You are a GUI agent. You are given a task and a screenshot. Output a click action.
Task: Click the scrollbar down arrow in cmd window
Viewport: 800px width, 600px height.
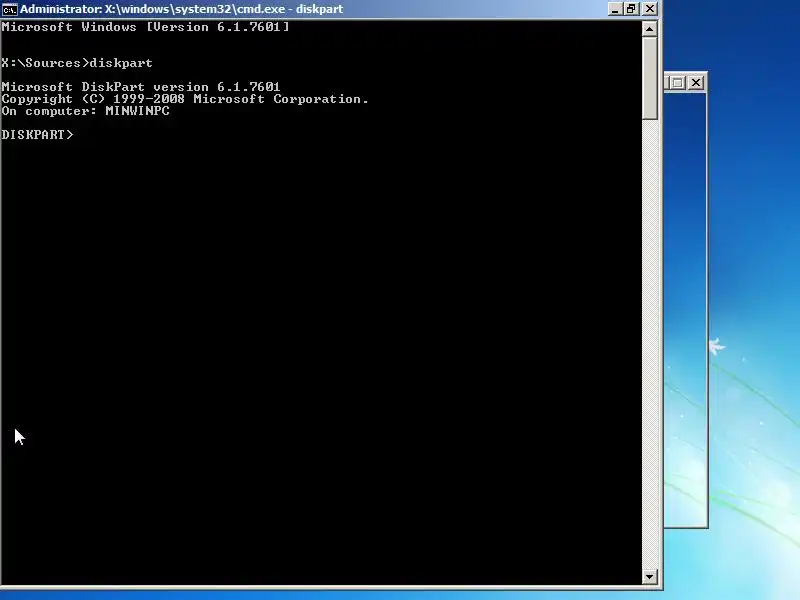point(649,577)
